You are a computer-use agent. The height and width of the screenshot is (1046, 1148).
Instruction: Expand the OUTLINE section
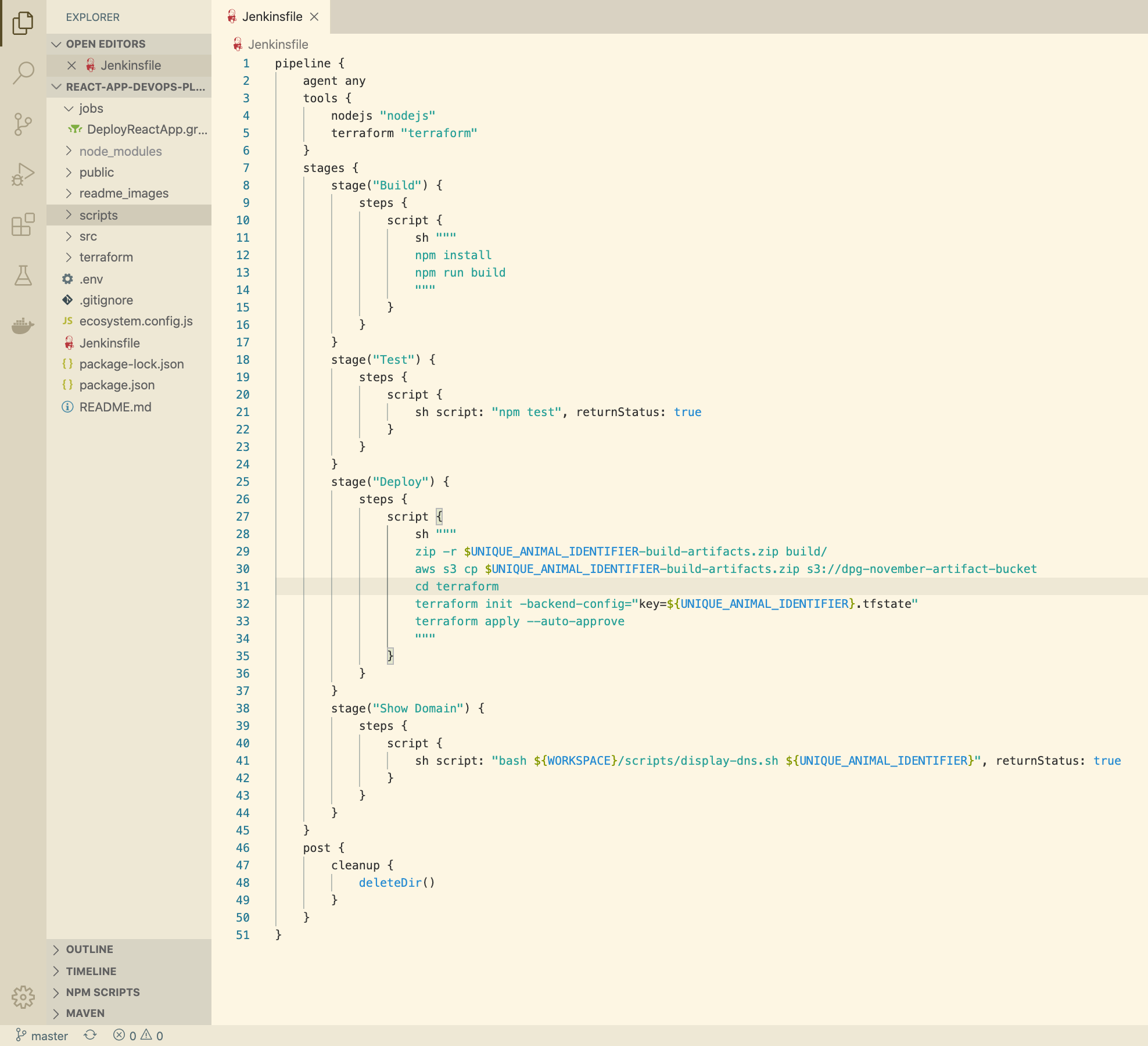click(x=89, y=949)
